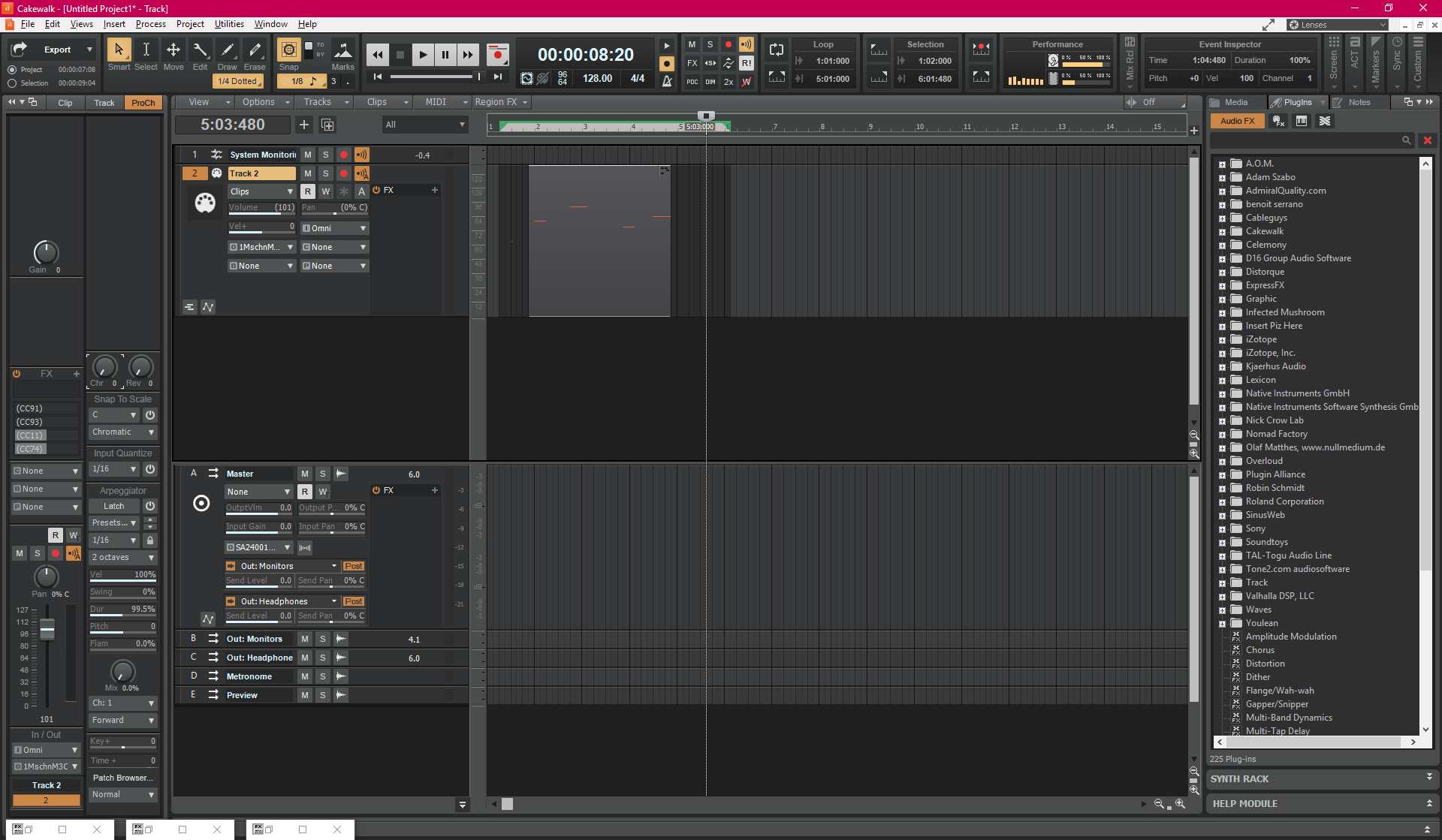Rewind the transport

378,55
